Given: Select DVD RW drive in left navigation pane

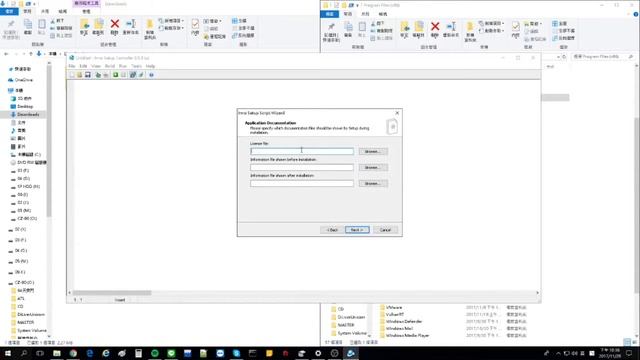Looking at the screenshot, I should pos(29,162).
